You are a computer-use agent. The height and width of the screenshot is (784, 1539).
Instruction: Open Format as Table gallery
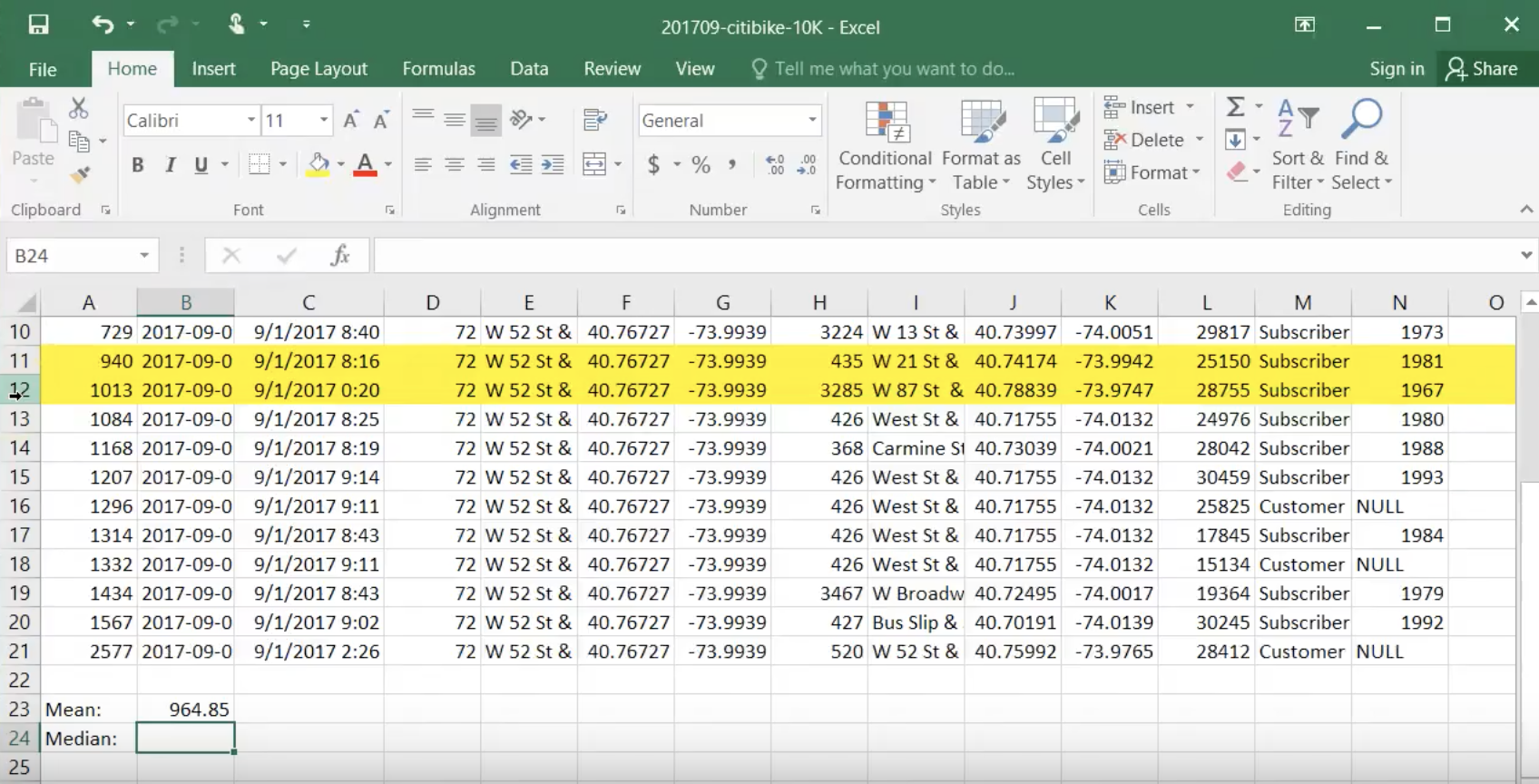point(981,146)
